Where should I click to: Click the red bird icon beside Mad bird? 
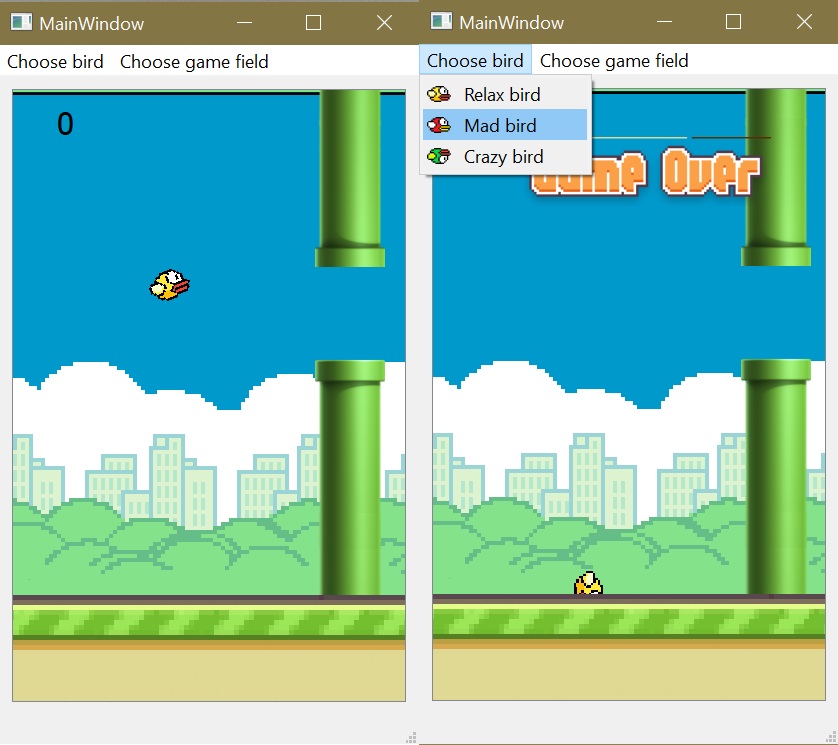point(438,126)
